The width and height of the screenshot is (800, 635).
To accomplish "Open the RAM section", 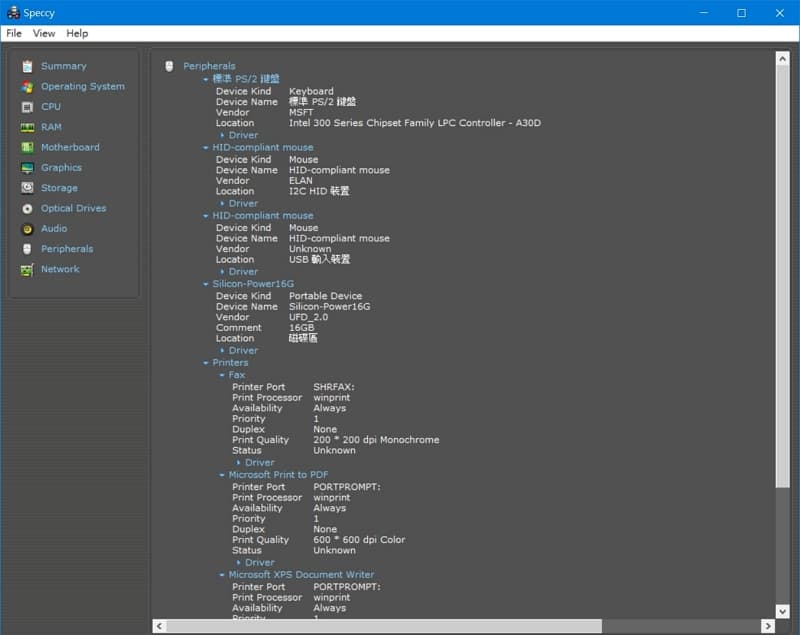I will [x=51, y=127].
